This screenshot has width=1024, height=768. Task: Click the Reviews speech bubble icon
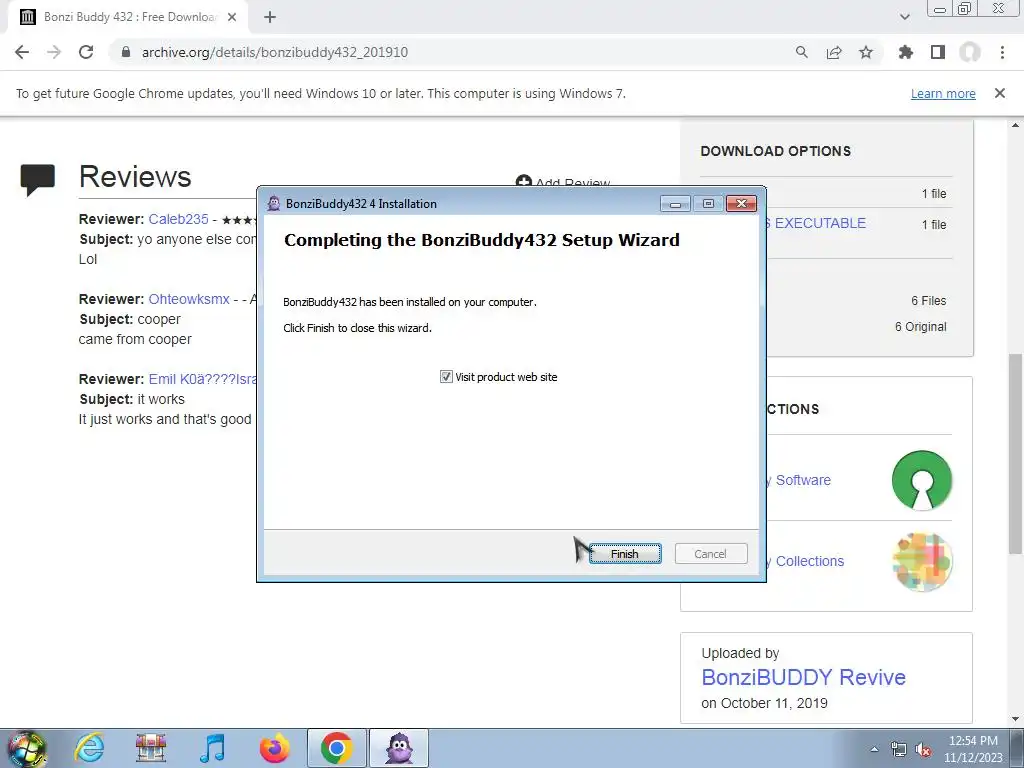click(38, 180)
